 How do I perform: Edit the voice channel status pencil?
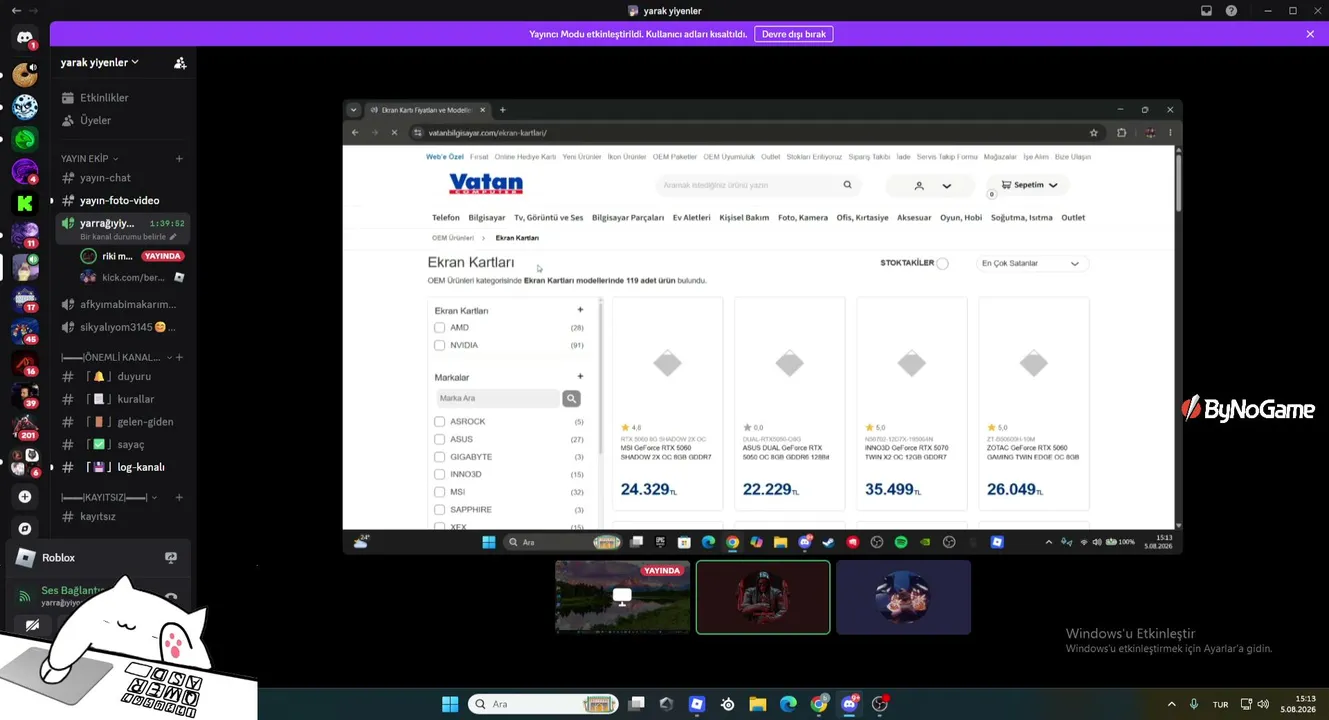173,237
